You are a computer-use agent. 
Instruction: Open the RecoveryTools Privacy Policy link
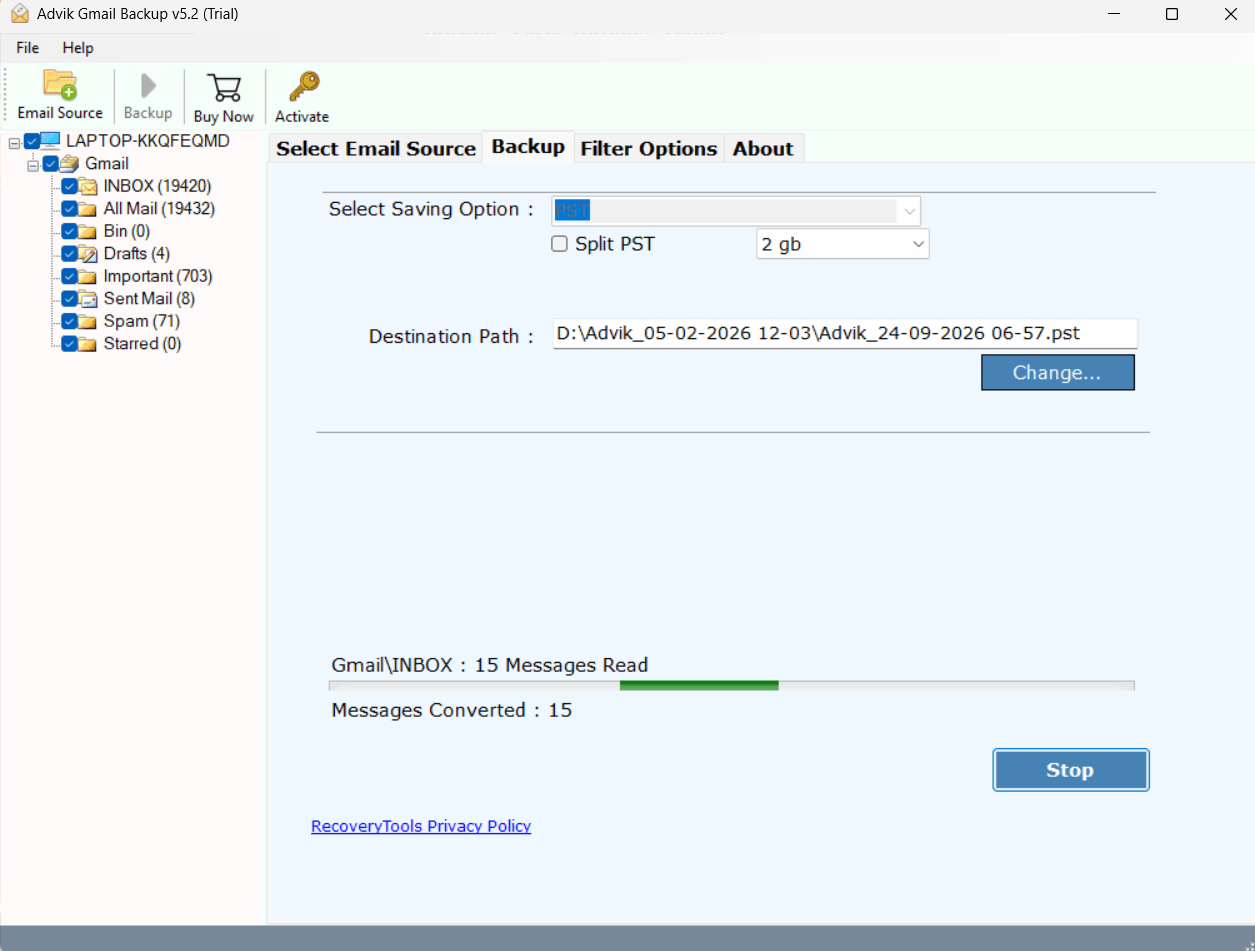pyautogui.click(x=421, y=826)
